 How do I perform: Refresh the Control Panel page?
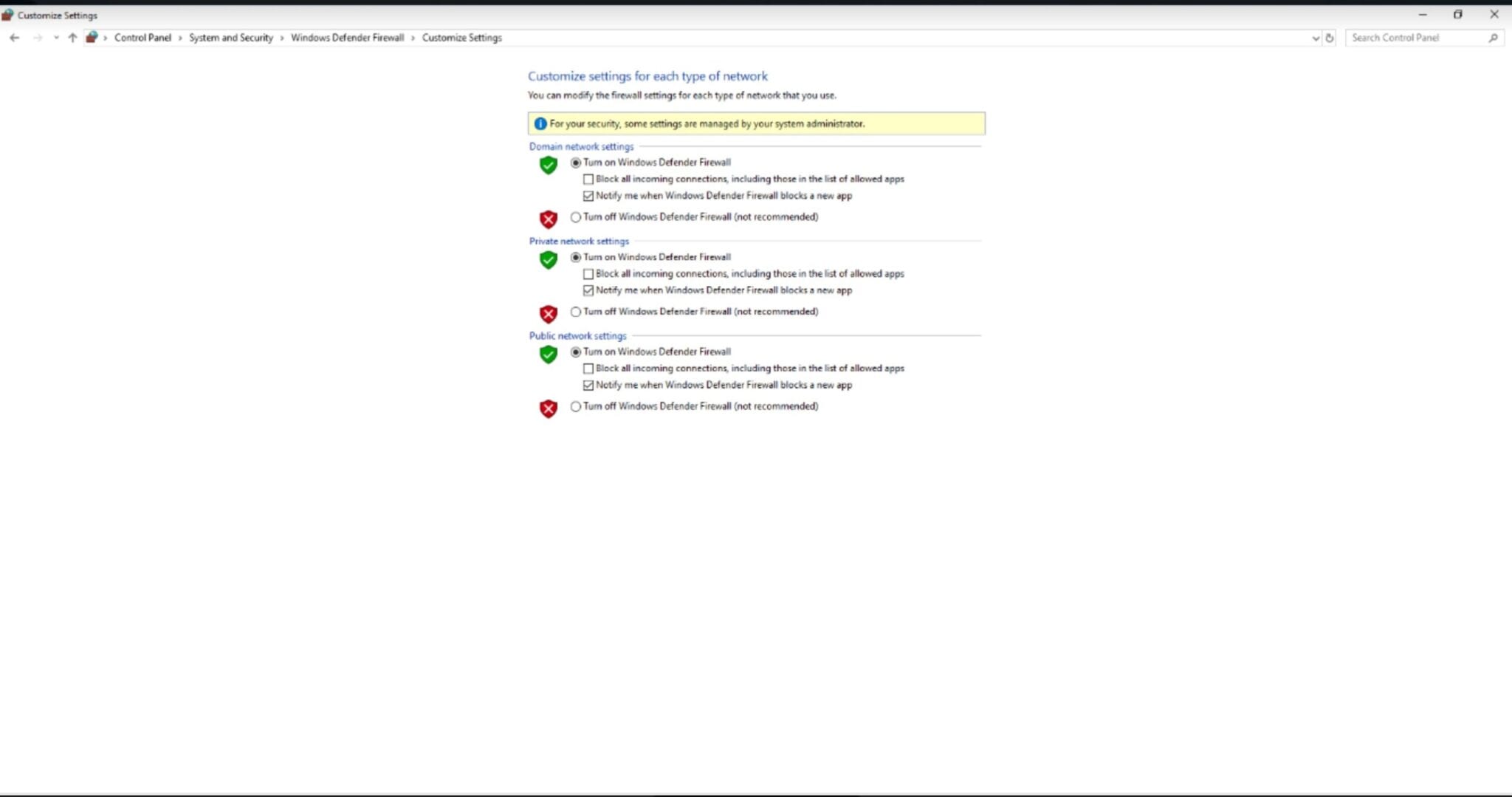1330,38
